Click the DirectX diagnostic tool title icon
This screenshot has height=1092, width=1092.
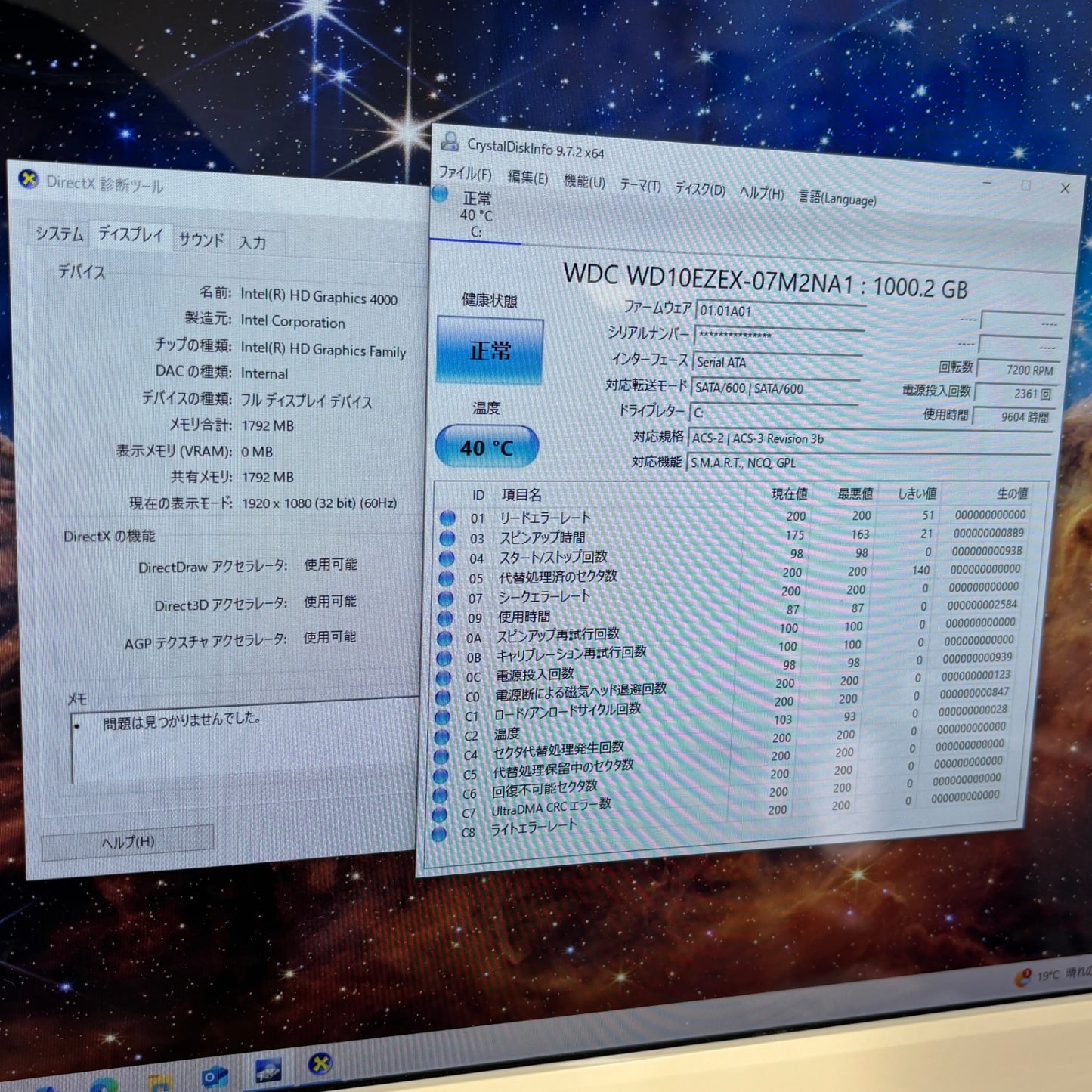pyautogui.click(x=29, y=179)
